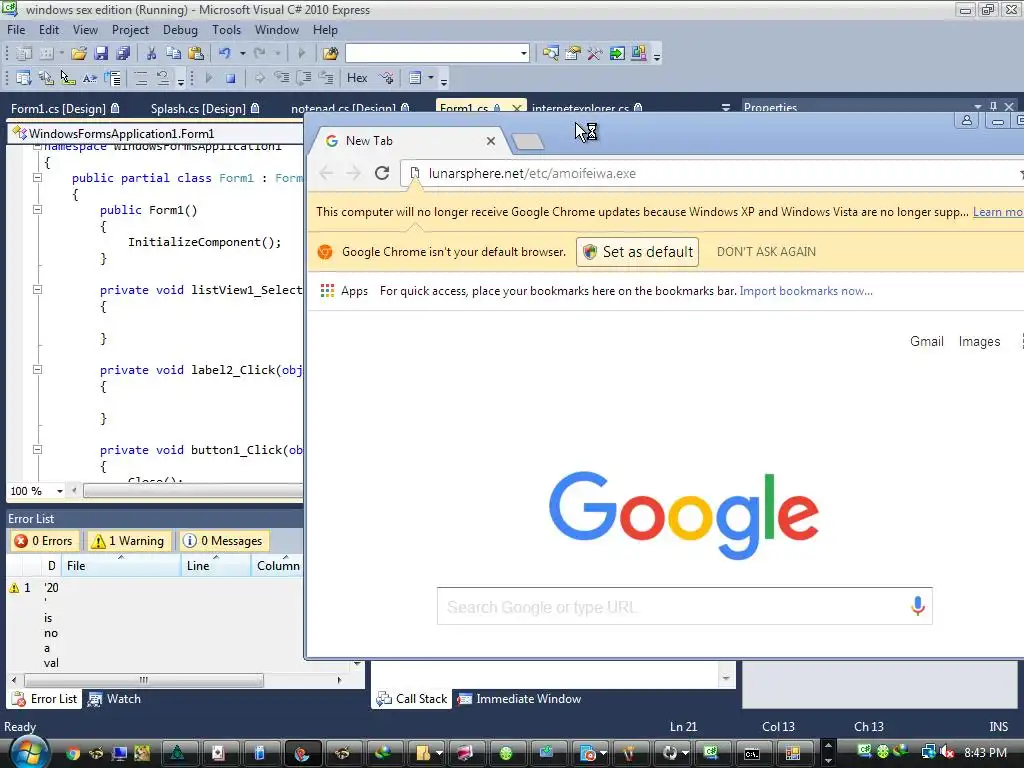Image resolution: width=1024 pixels, height=768 pixels.
Task: Click the Copy icon in the toolbar
Action: point(173,54)
